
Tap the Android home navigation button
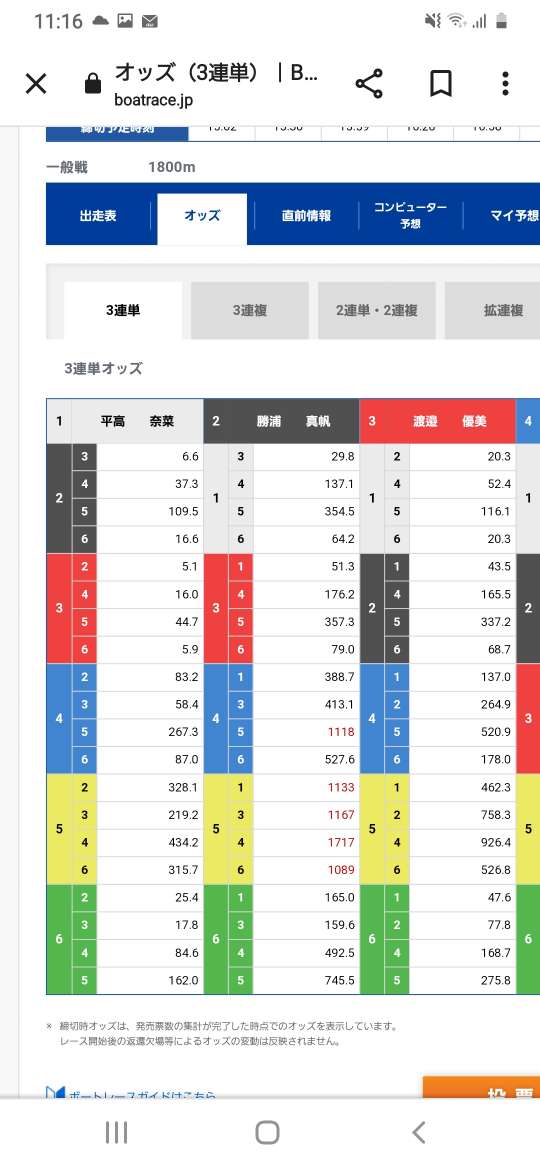pos(268,1132)
